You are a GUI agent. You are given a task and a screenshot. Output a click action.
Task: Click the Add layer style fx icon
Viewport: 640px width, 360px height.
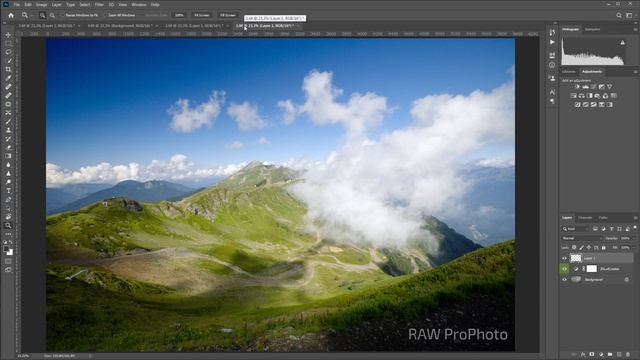point(583,354)
